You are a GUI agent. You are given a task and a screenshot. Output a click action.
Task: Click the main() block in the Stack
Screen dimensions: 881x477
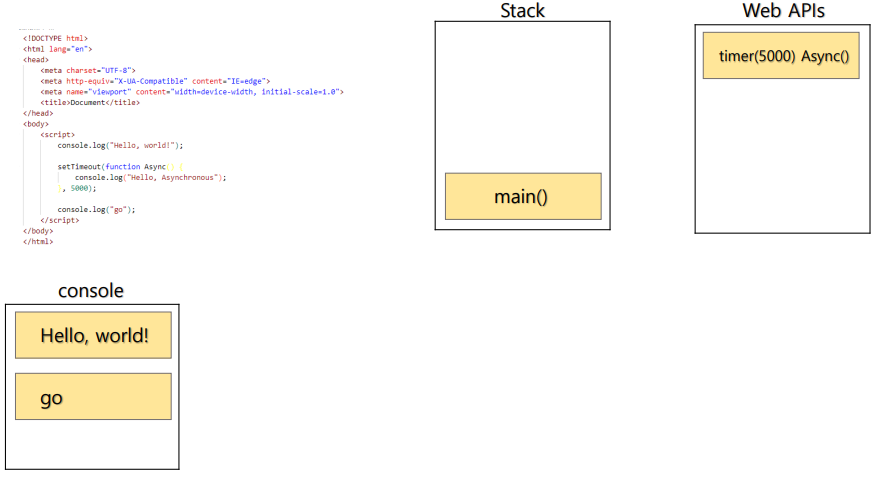523,196
